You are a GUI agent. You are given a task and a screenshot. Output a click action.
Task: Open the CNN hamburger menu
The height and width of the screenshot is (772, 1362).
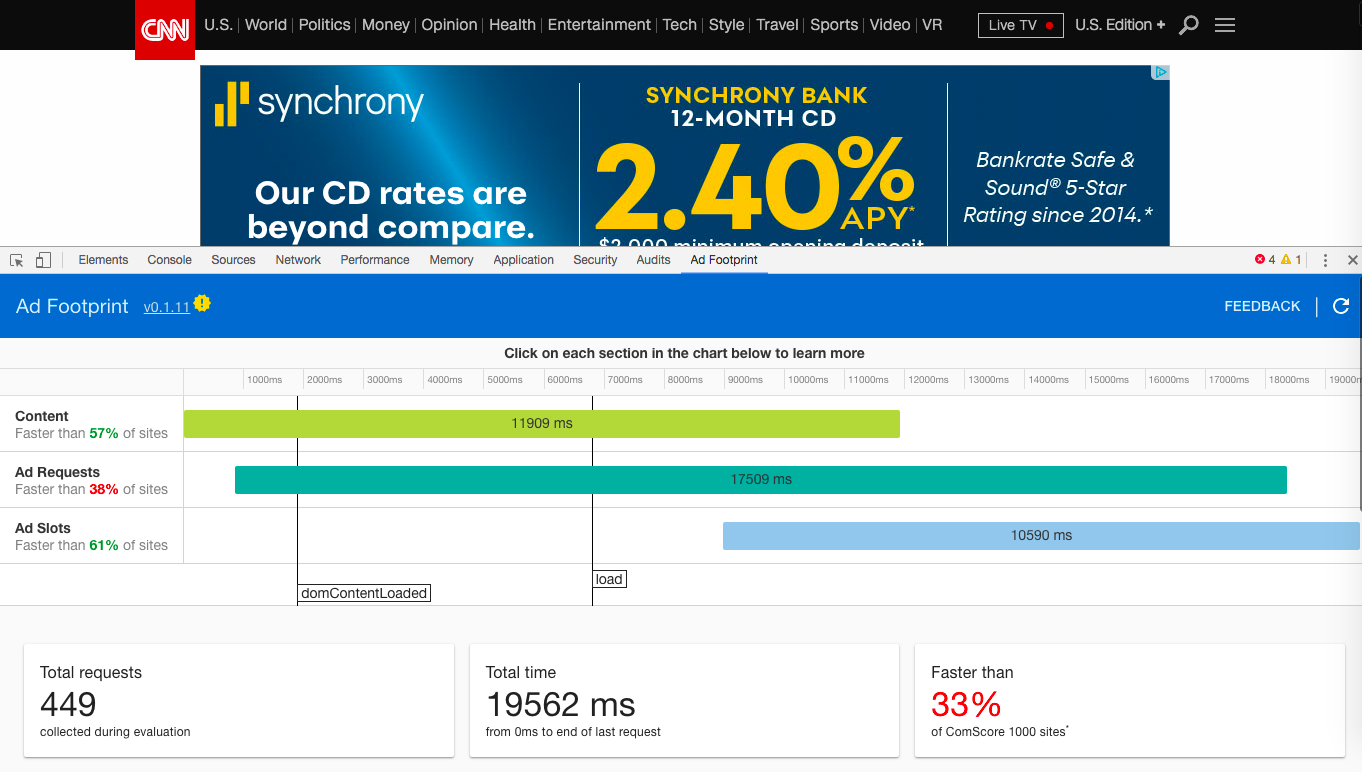1225,25
